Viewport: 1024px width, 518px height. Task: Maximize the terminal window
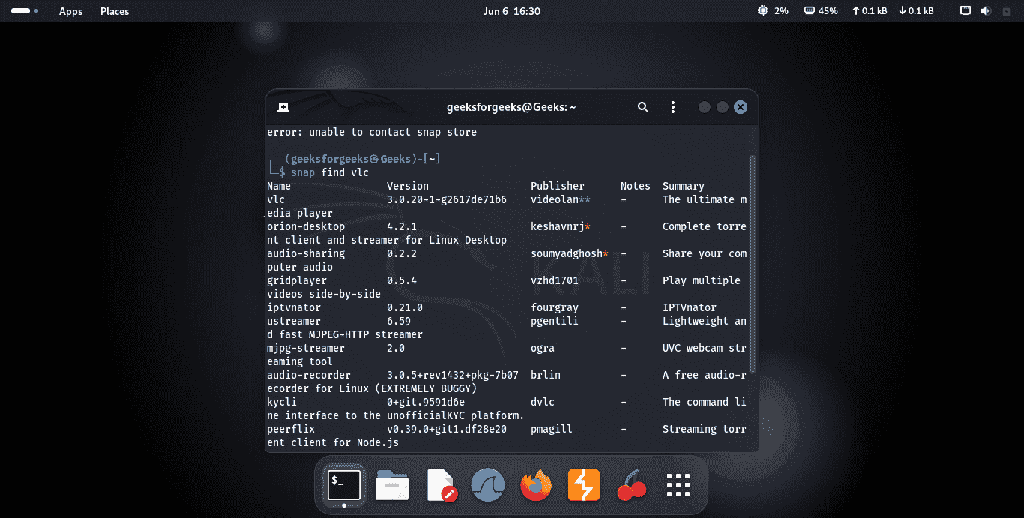pos(722,107)
